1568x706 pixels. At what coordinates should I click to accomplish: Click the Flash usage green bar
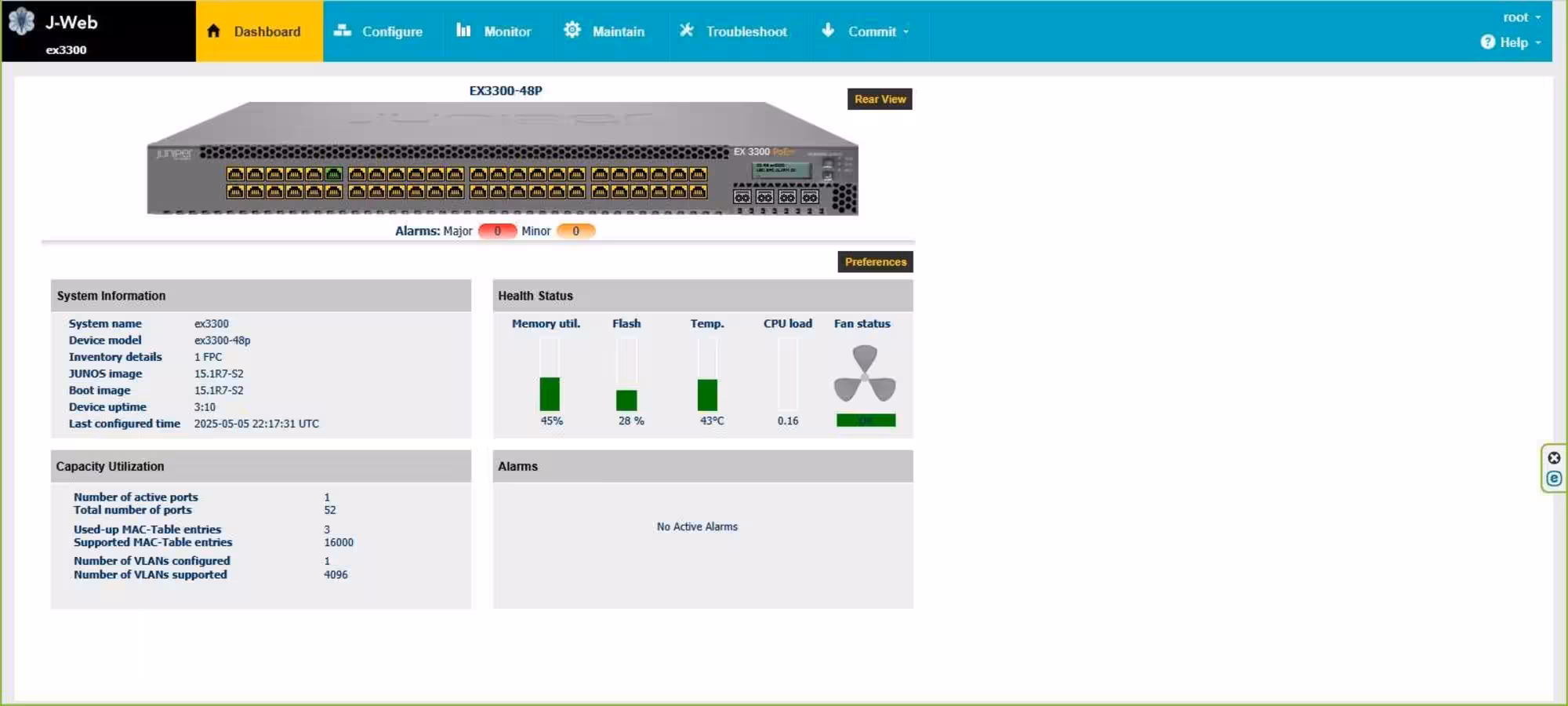point(626,400)
